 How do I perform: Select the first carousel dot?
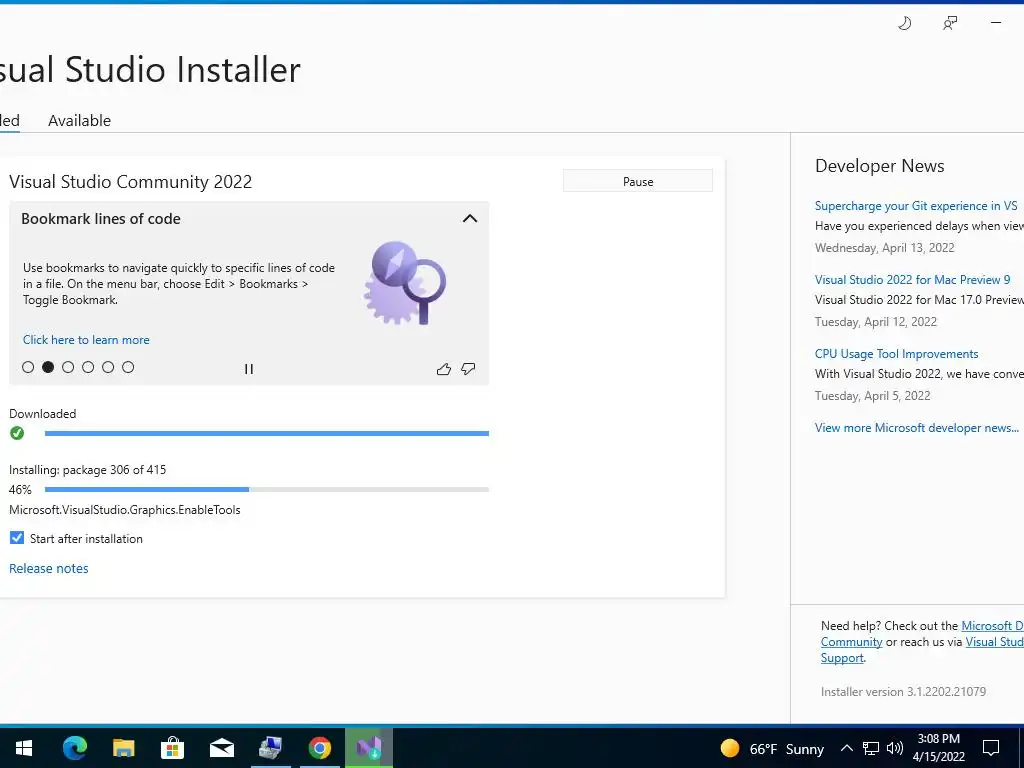click(x=28, y=367)
